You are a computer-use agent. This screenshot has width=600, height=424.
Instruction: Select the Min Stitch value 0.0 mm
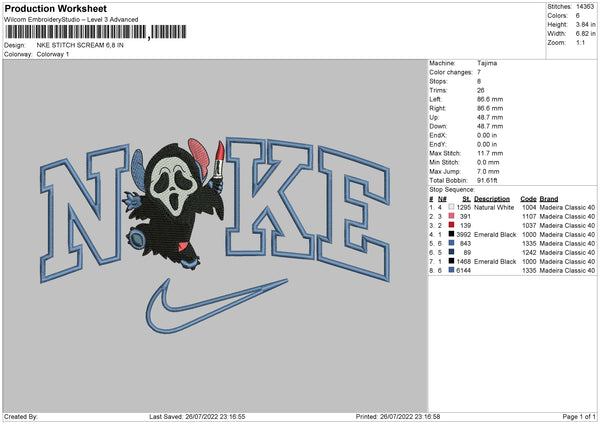point(488,162)
